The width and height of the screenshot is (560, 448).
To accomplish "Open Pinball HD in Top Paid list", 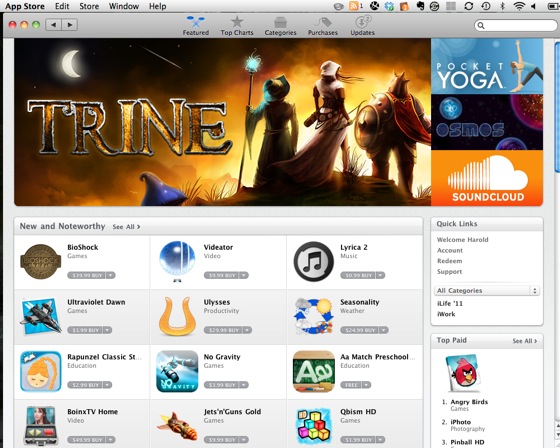I will 467,442.
